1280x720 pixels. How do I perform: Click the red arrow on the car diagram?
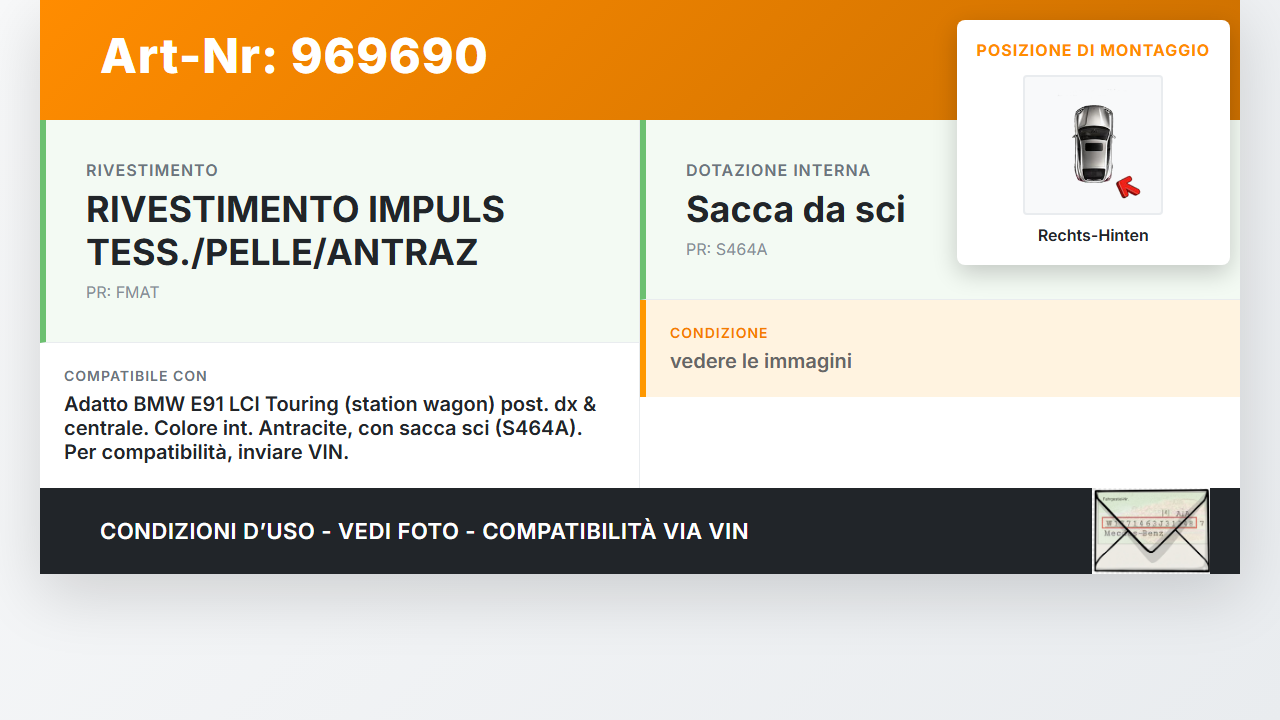[1128, 186]
